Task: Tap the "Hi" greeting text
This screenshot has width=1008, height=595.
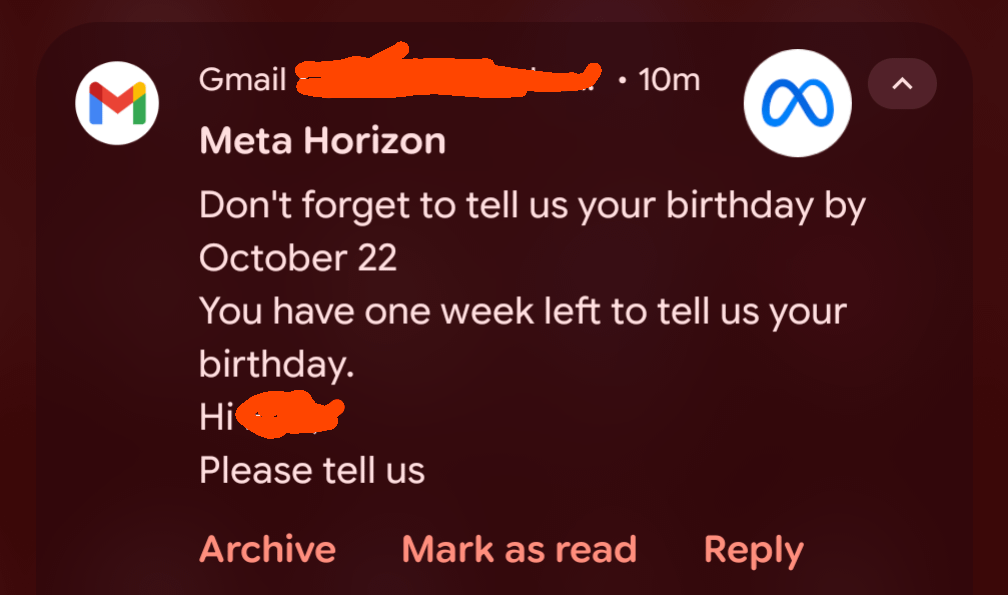Action: pos(216,417)
